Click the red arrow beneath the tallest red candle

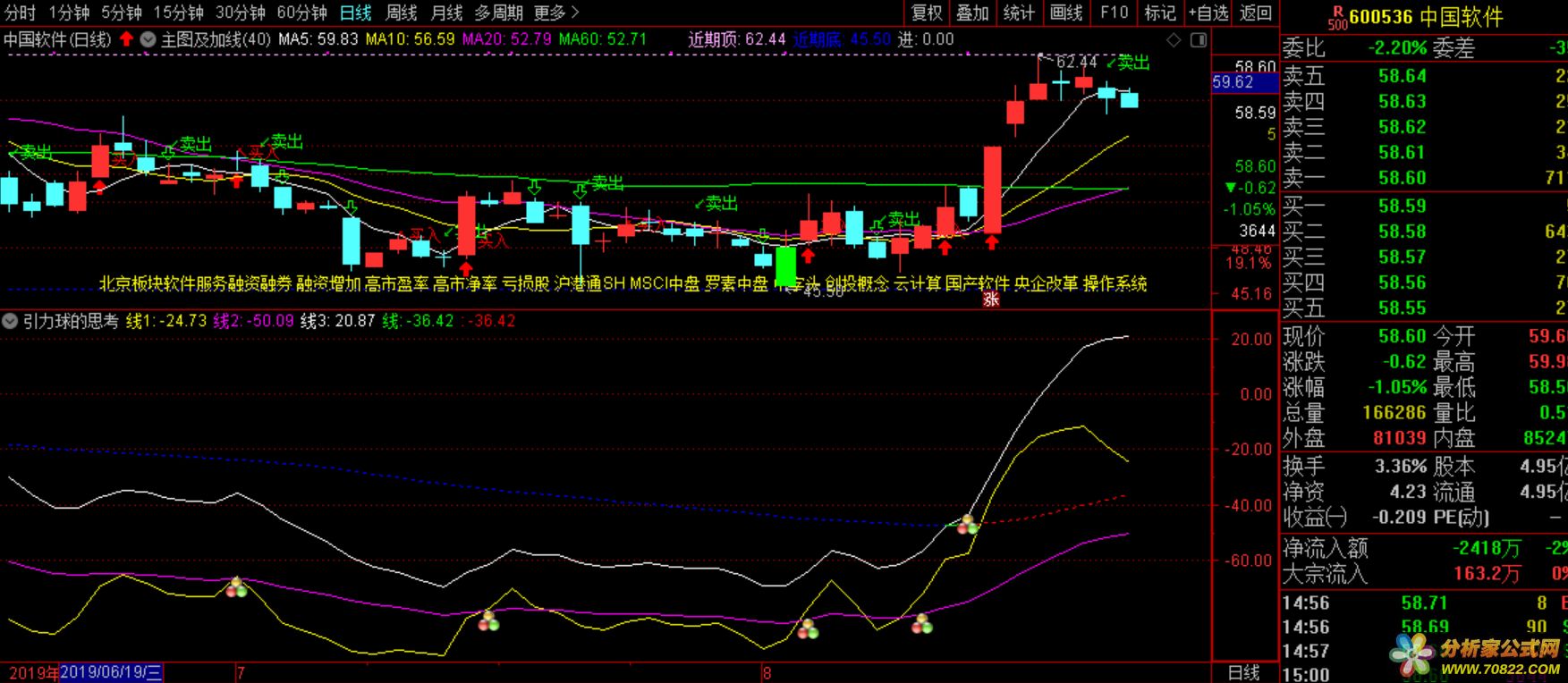(x=992, y=242)
